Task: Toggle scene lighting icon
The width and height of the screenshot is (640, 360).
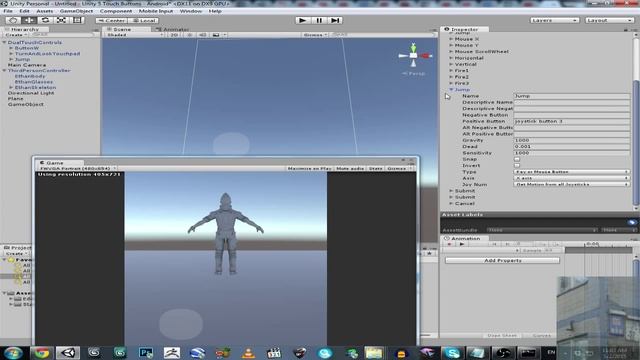Action: point(189,35)
